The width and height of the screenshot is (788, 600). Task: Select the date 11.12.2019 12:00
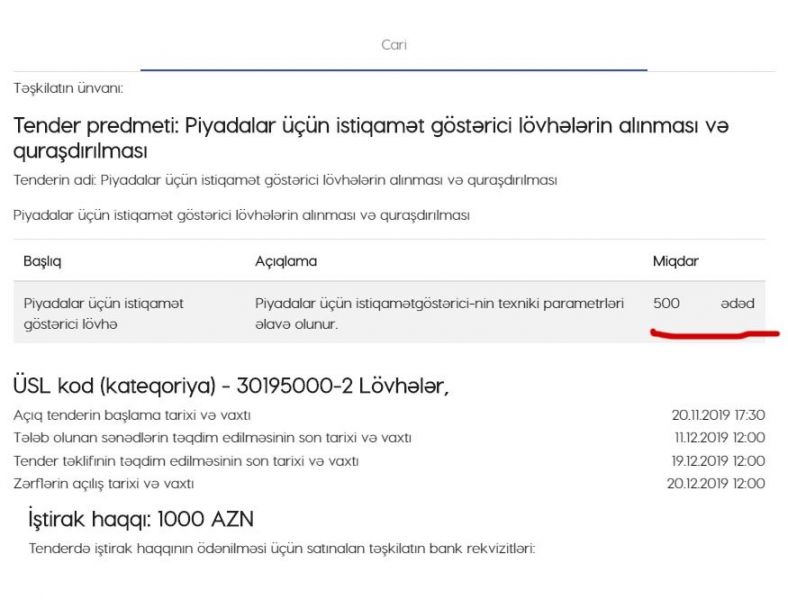(720, 438)
